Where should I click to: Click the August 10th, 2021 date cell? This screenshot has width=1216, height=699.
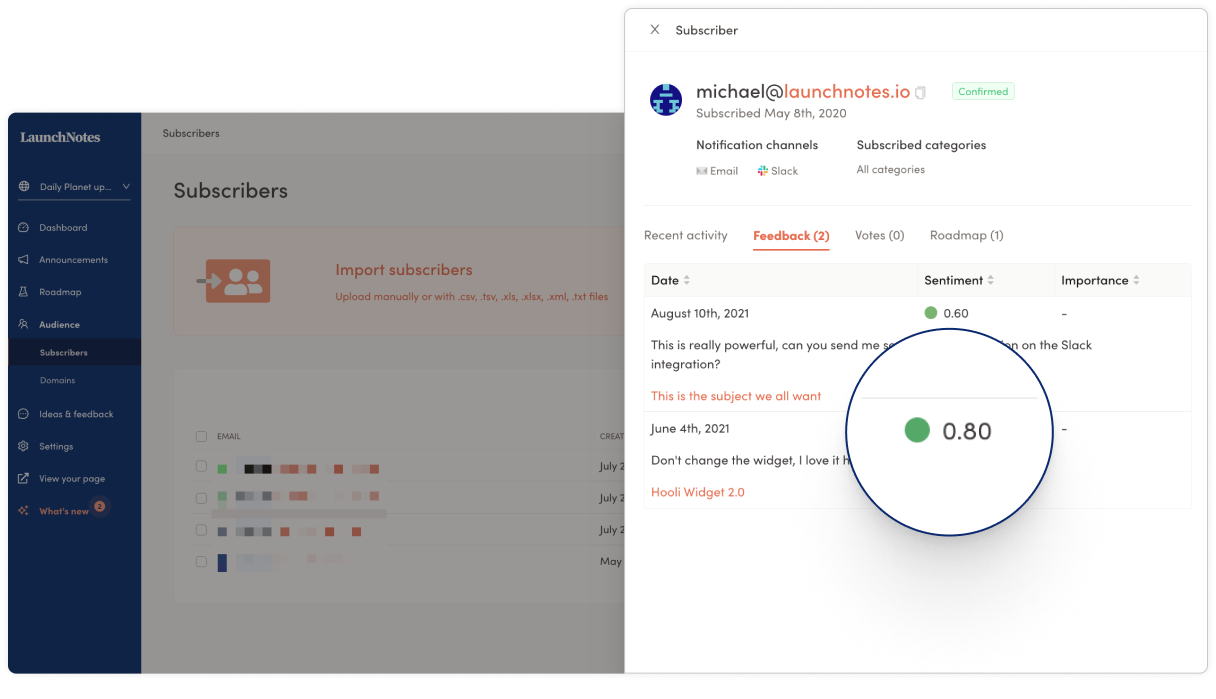700,313
